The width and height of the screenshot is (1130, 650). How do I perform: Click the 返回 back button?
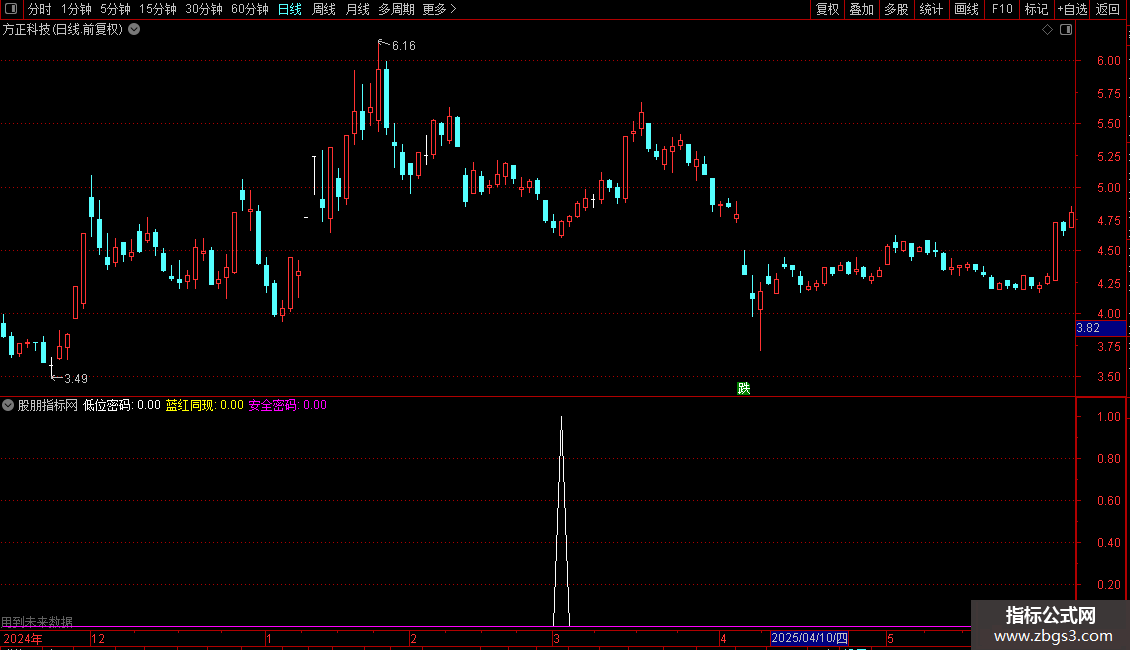[1108, 9]
